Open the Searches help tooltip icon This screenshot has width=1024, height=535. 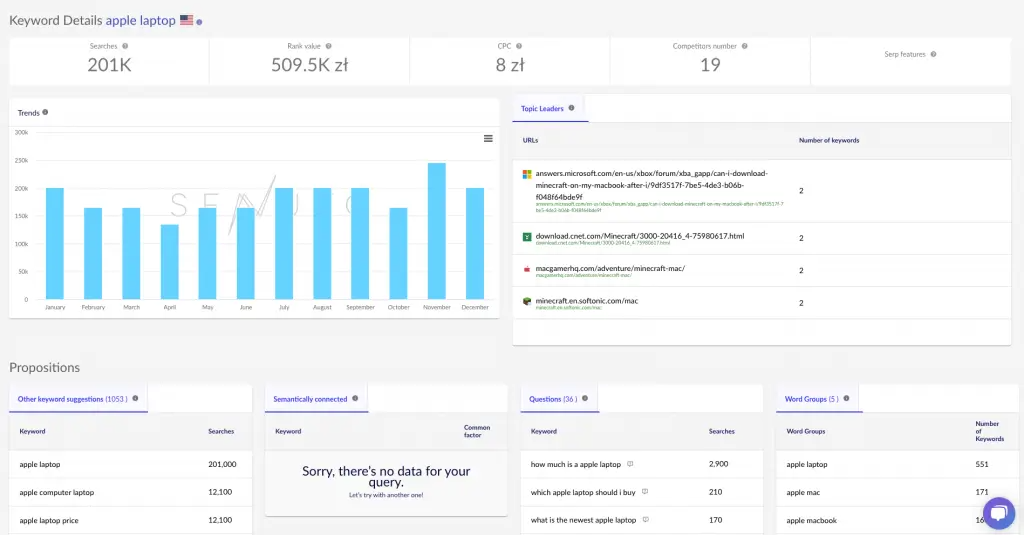click(125, 46)
